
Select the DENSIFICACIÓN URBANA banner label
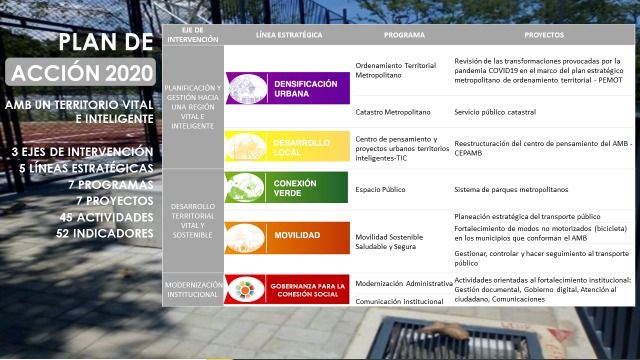tap(306, 89)
